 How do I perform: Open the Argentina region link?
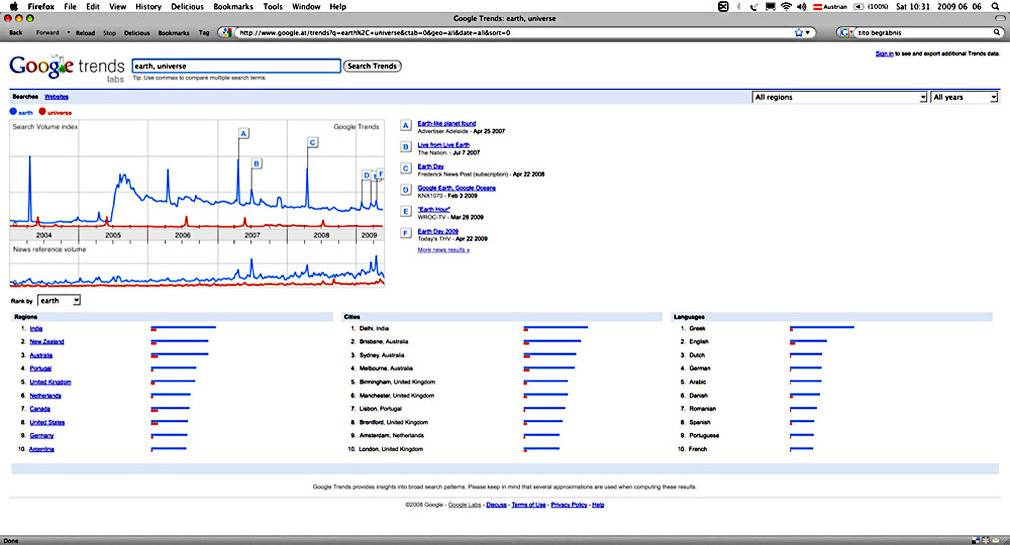[42, 449]
